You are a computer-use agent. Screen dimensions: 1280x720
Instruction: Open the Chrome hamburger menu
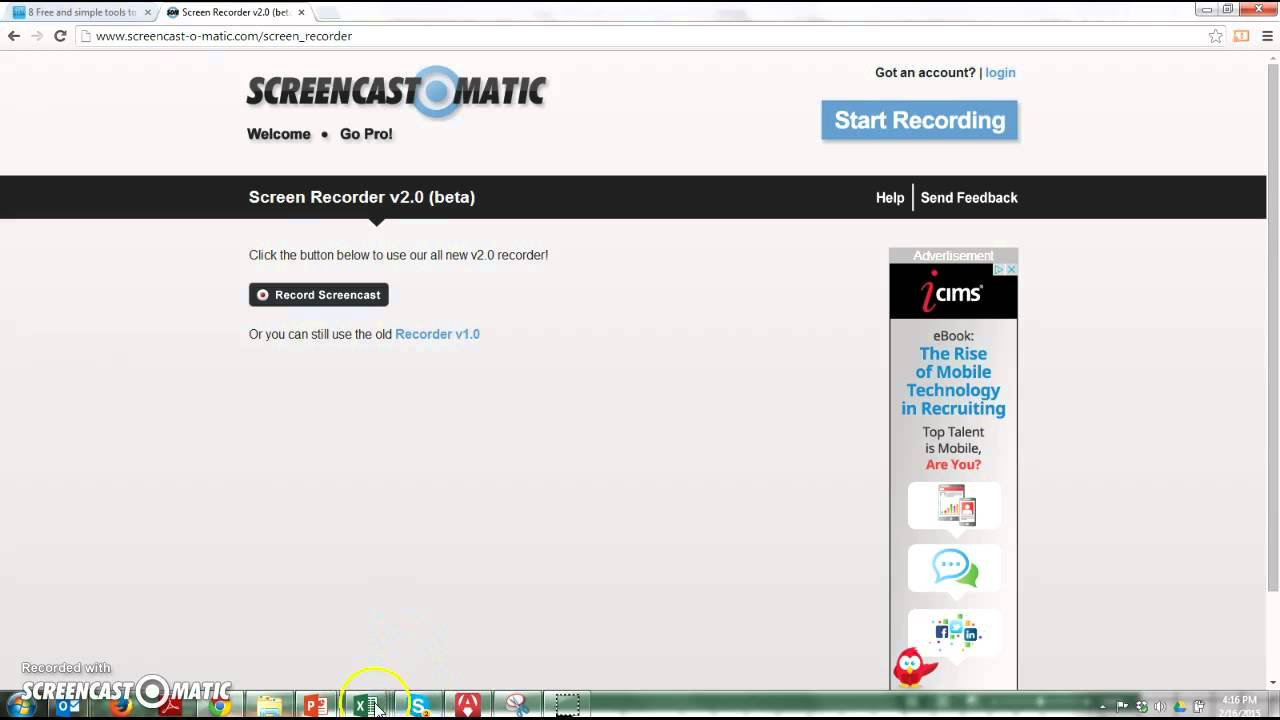coord(1267,36)
